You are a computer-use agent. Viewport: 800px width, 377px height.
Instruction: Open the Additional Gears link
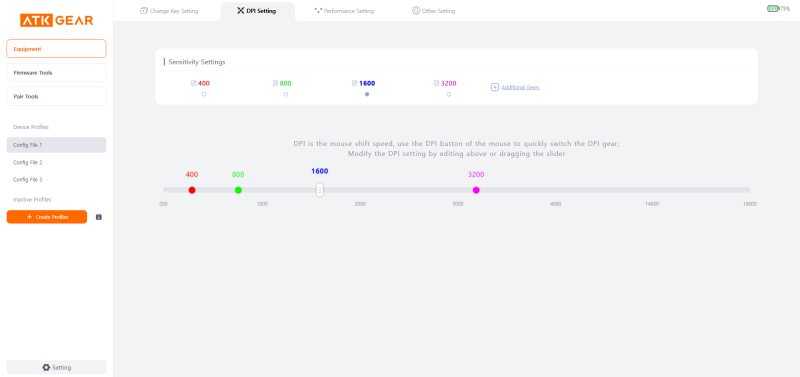[x=520, y=87]
